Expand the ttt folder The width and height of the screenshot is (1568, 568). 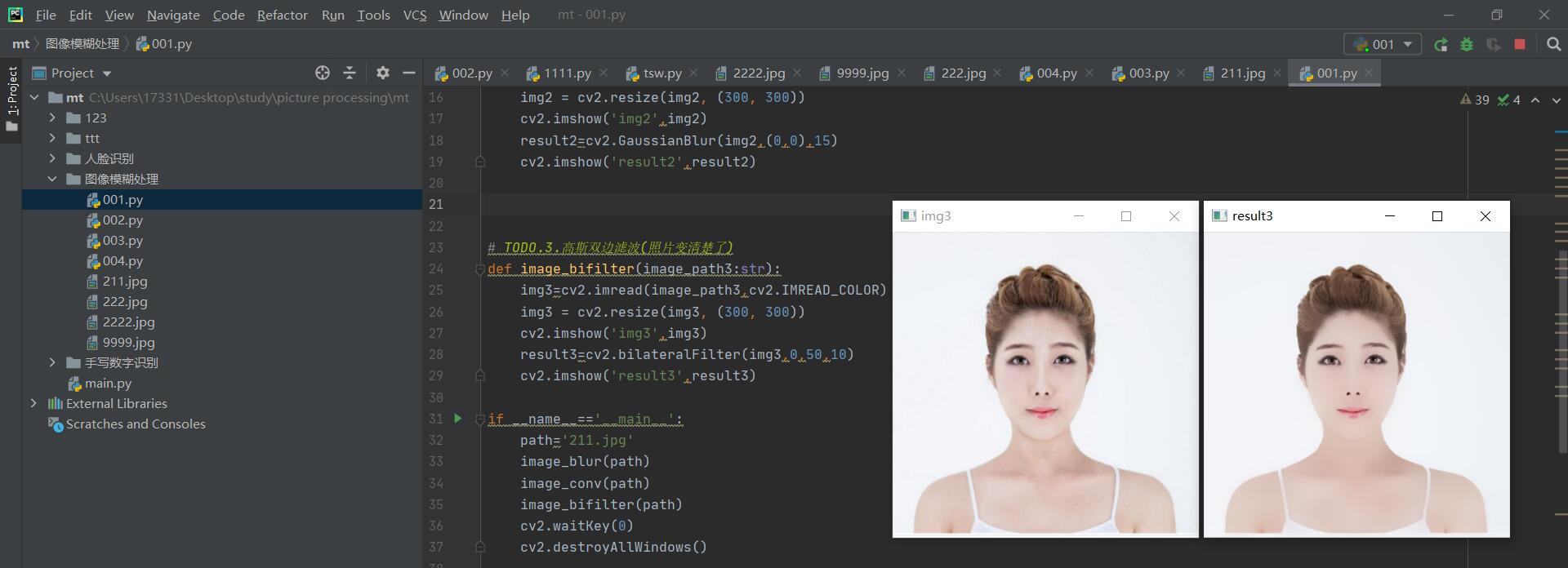click(x=52, y=138)
